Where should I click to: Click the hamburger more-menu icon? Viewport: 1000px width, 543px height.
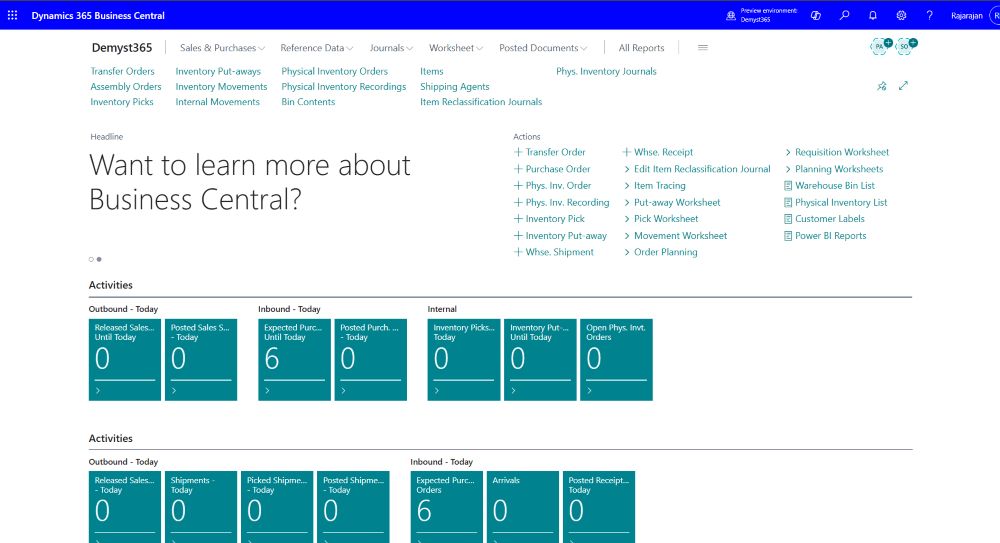pos(703,48)
